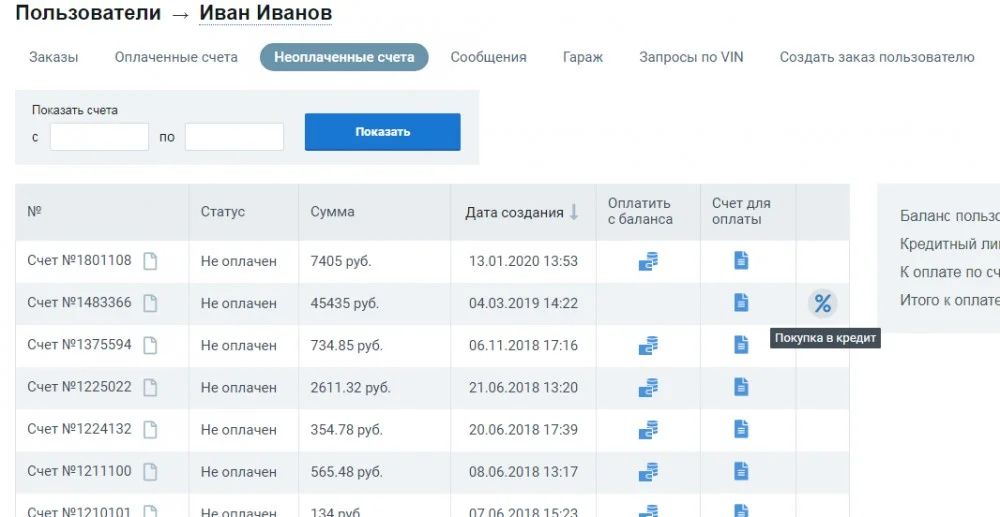Pay invoice №1375594 from balance
The width and height of the screenshot is (1000, 517).
[x=648, y=346]
